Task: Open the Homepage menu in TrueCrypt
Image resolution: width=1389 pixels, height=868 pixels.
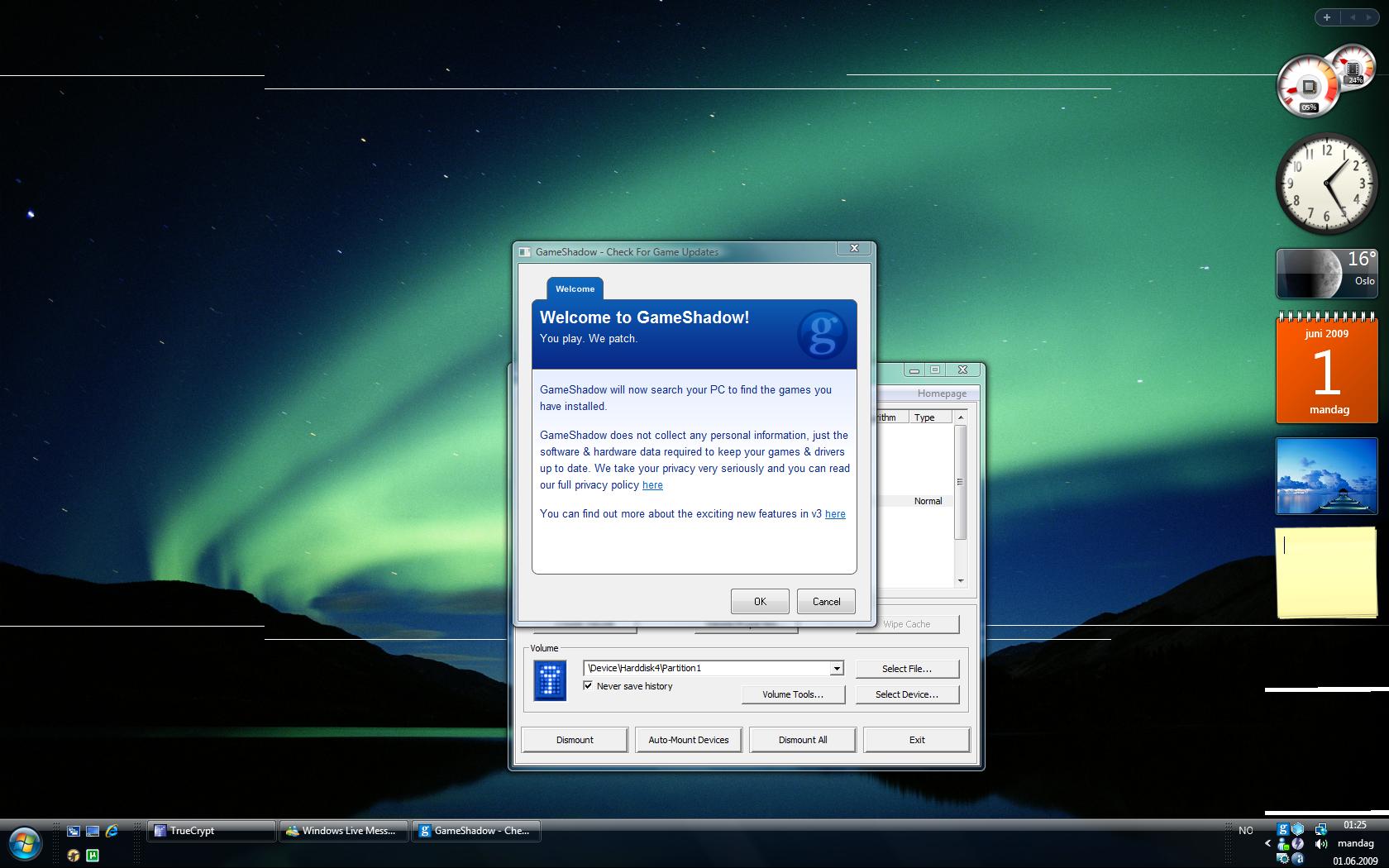Action: [x=942, y=393]
